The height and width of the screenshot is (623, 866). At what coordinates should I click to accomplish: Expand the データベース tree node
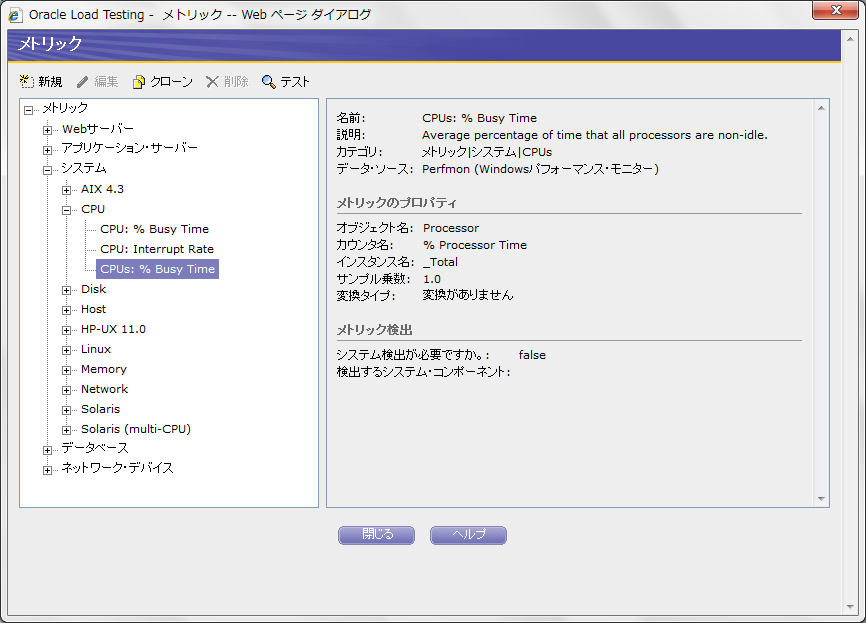[48, 448]
